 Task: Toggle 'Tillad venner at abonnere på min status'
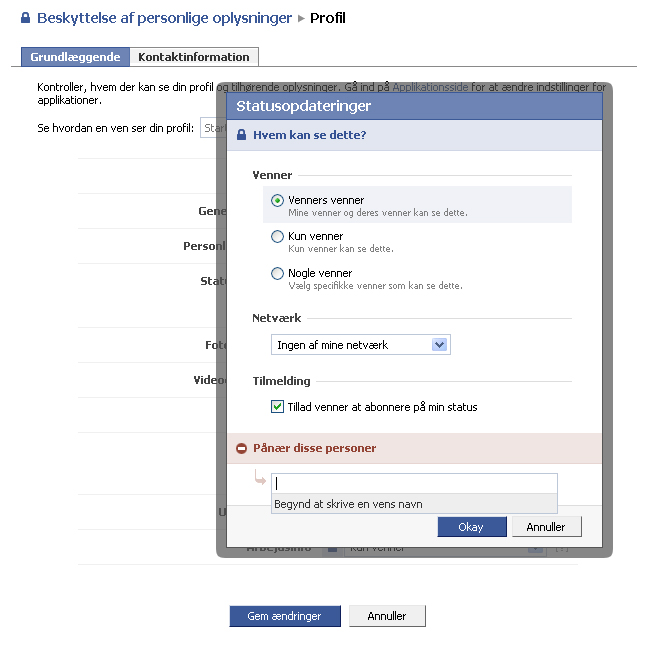pyautogui.click(x=278, y=407)
